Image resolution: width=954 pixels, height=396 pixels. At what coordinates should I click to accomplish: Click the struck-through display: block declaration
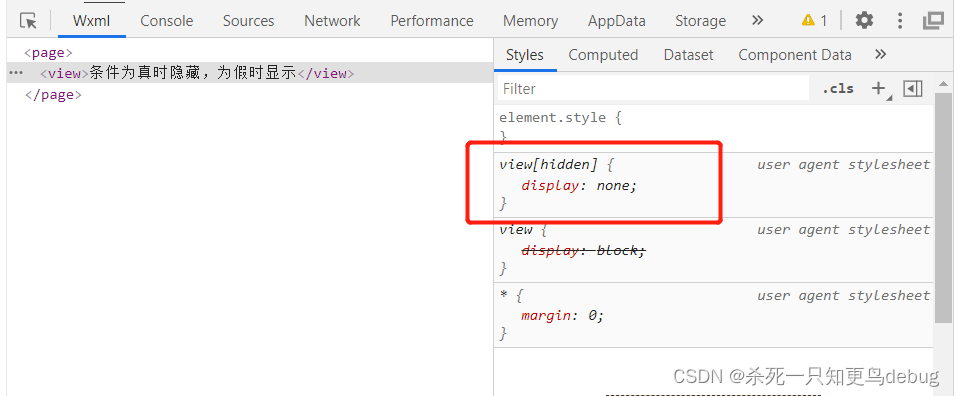[x=583, y=251]
